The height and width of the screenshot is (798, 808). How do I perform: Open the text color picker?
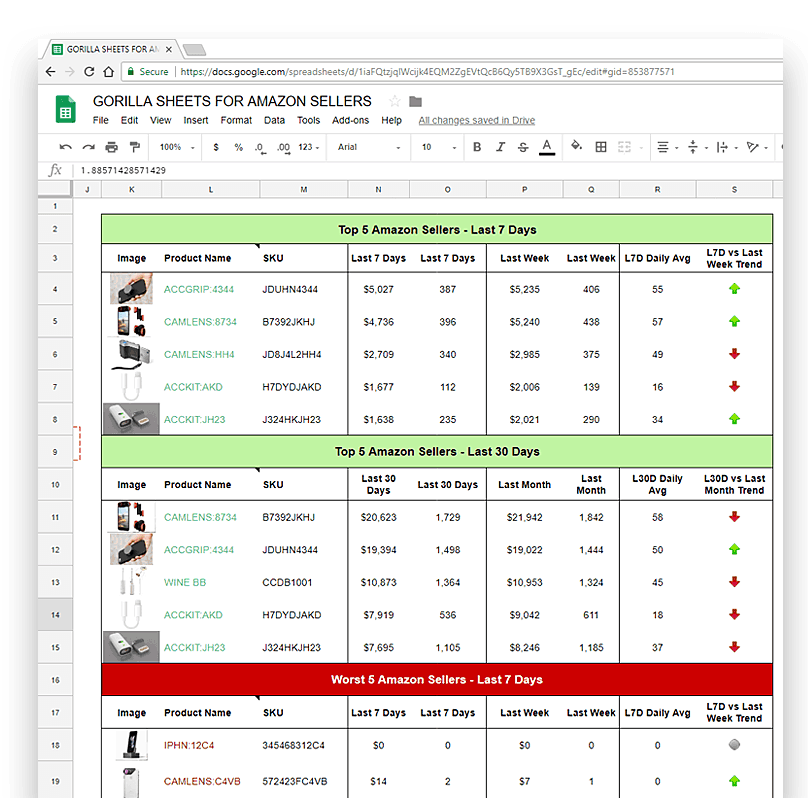[x=547, y=147]
